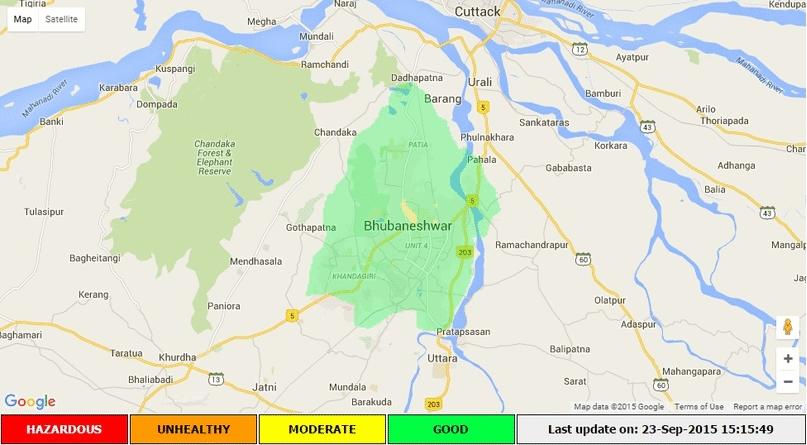807x445 pixels.
Task: Click the Last update timestamp box
Action: pyautogui.click(x=661, y=429)
